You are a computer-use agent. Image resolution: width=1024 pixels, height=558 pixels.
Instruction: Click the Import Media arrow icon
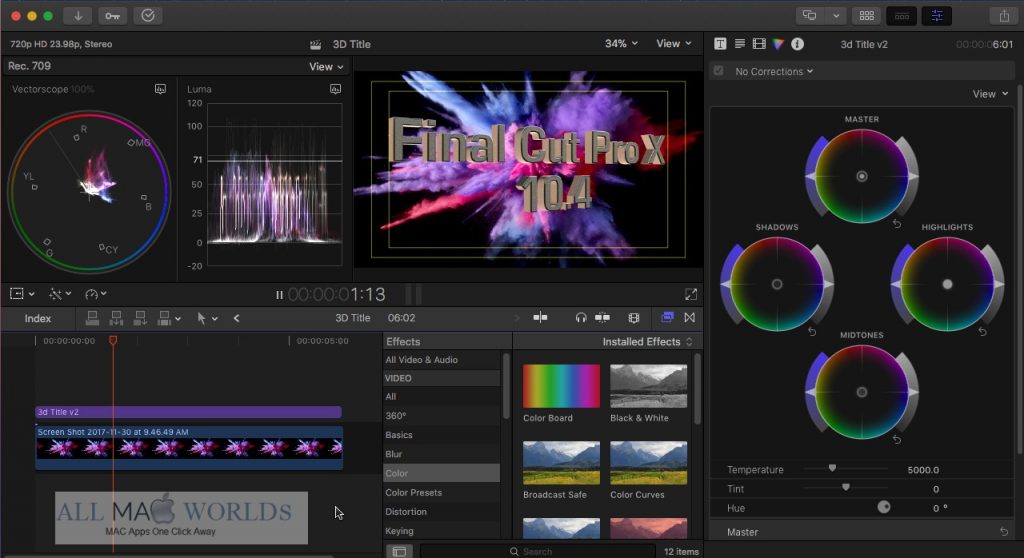(x=78, y=16)
